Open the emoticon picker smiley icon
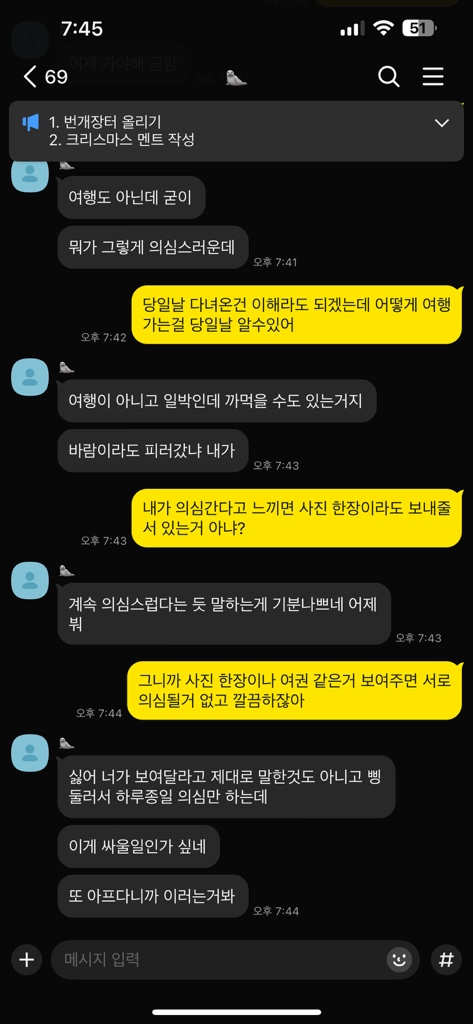 [399, 959]
